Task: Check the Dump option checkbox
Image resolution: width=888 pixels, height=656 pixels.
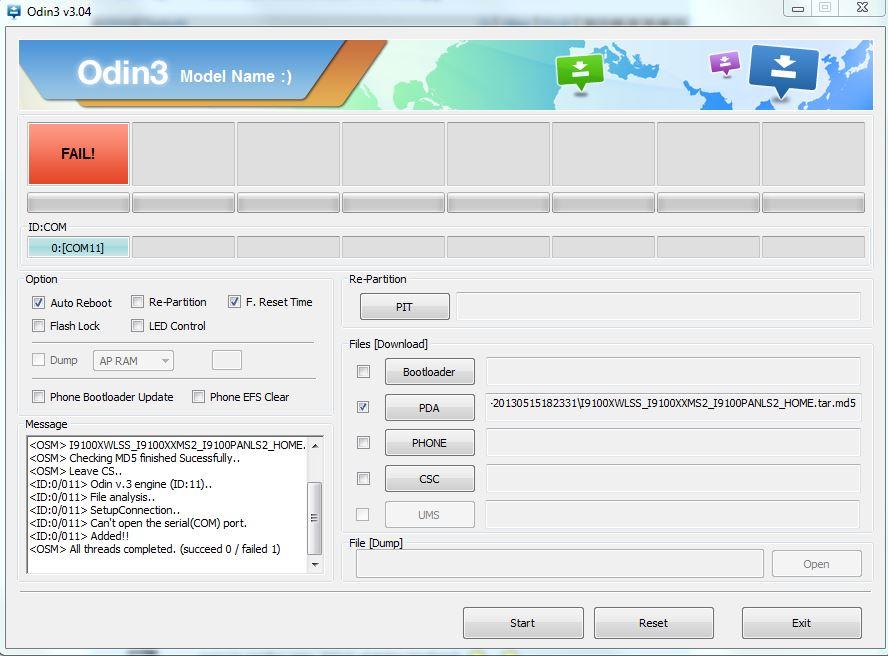Action: point(38,360)
